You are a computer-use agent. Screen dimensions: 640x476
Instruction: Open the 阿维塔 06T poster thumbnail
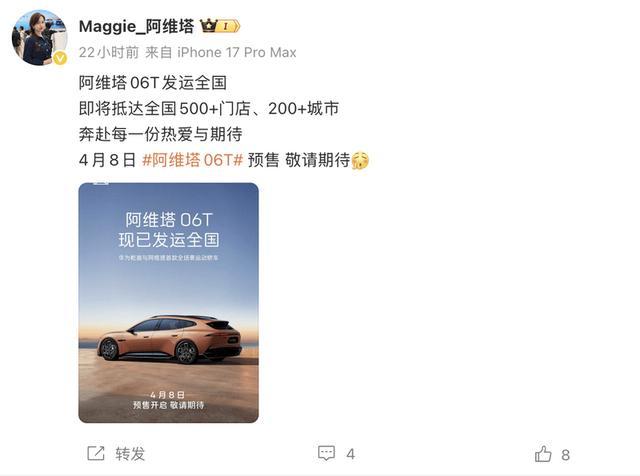pos(169,303)
